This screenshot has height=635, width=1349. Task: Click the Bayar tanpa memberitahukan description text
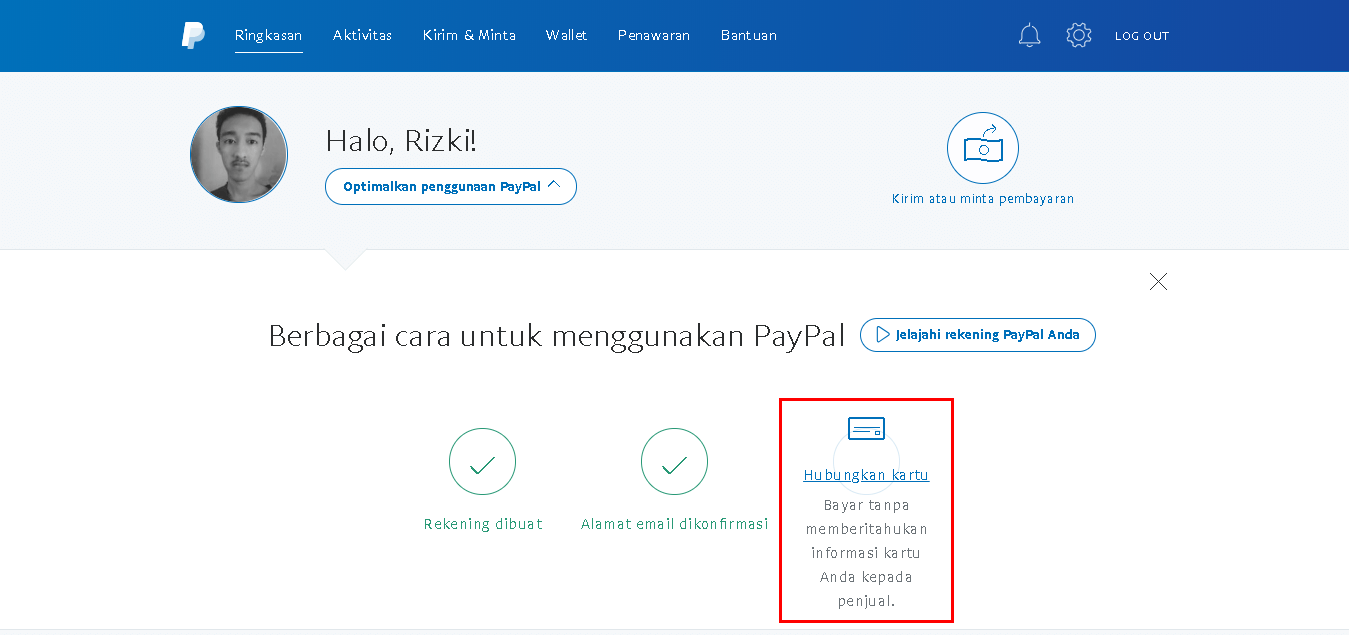click(x=866, y=553)
